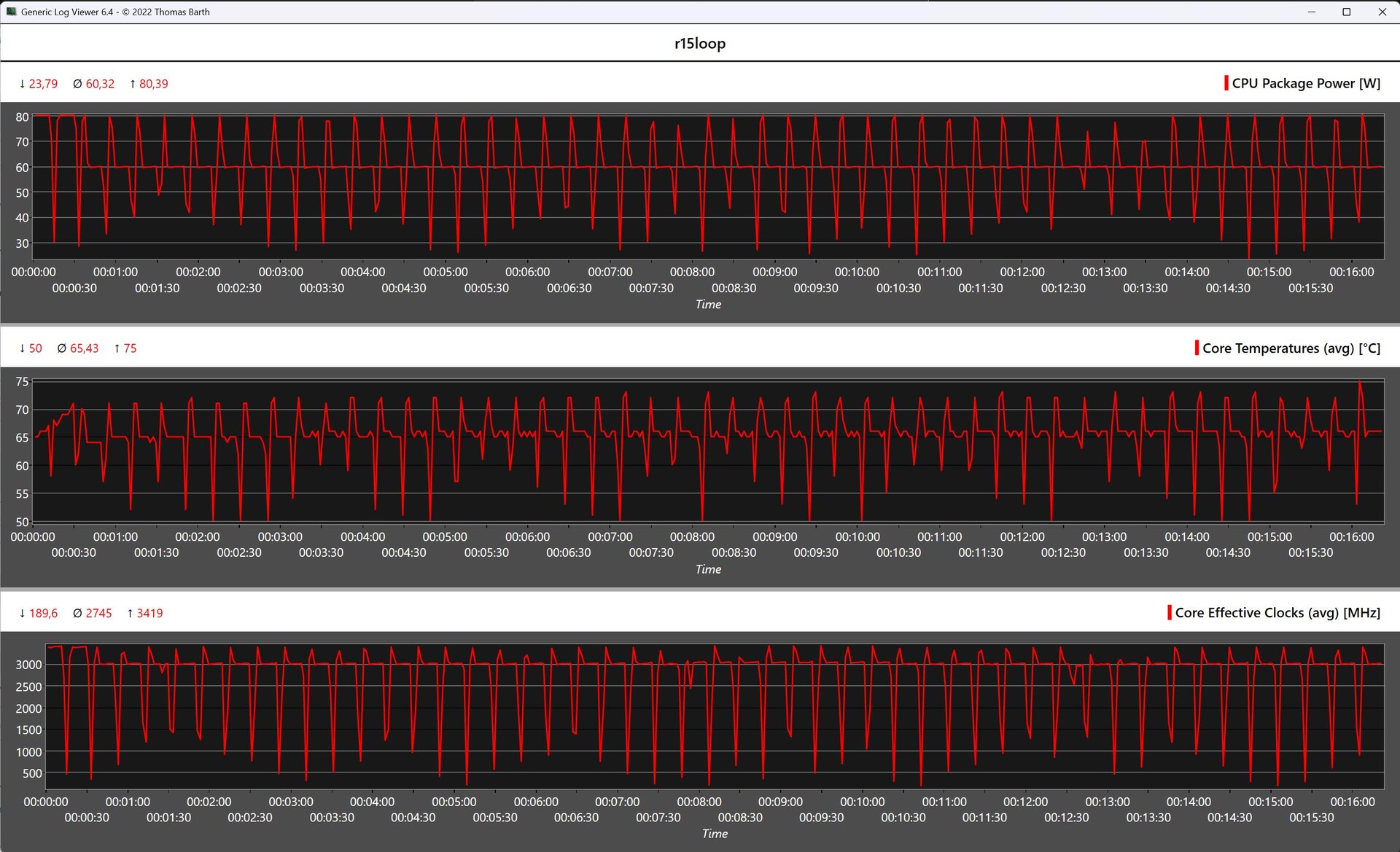The image size is (1400, 852).
Task: Click the maximum temperature value 75
Action: click(x=130, y=348)
